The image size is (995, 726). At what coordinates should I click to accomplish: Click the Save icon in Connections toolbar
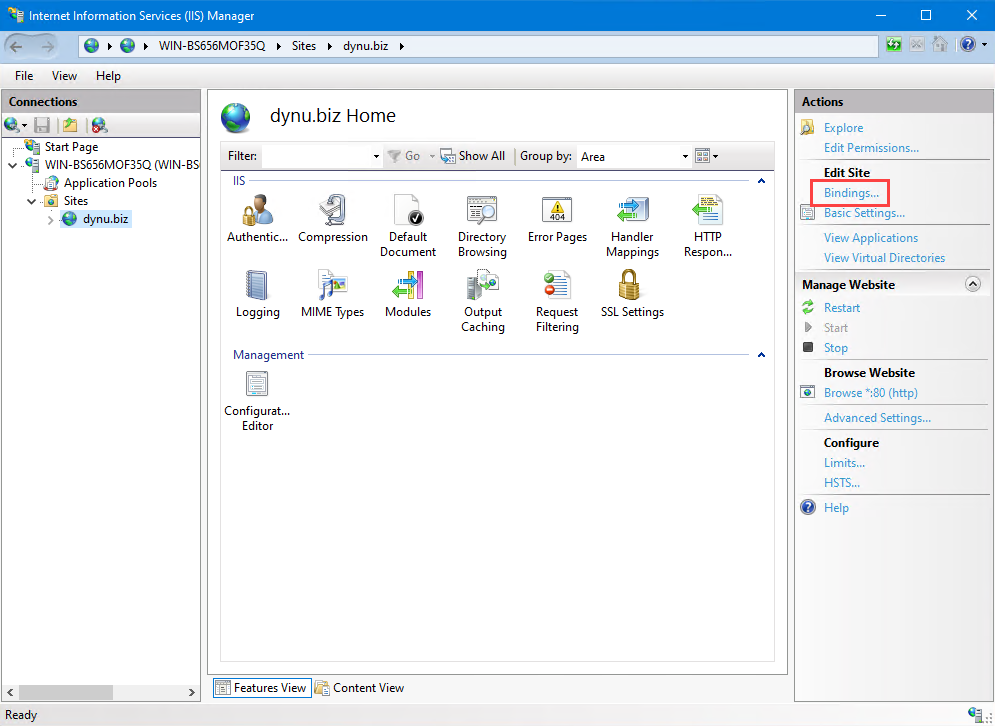coord(42,125)
